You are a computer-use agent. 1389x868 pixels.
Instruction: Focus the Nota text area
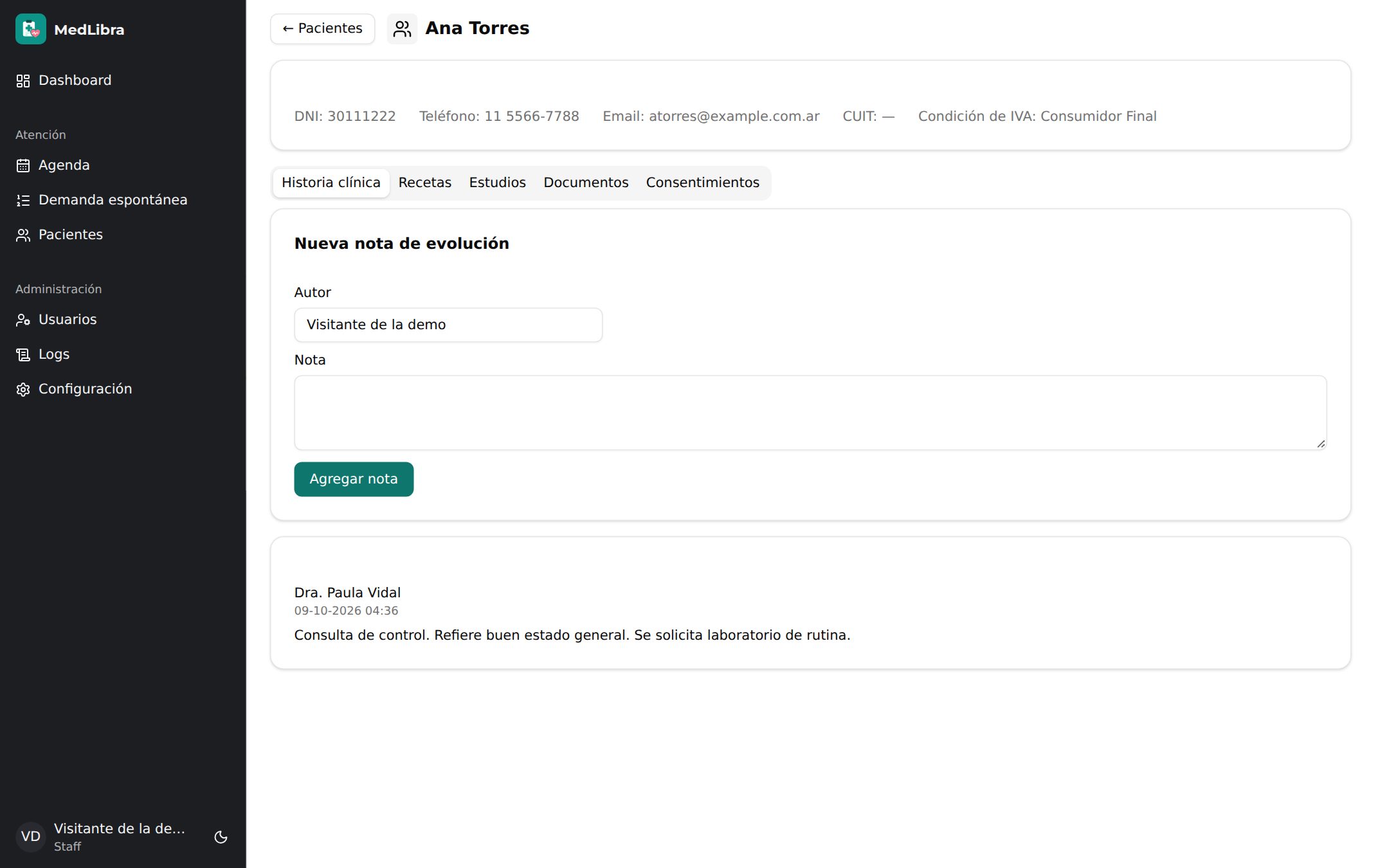click(x=810, y=413)
